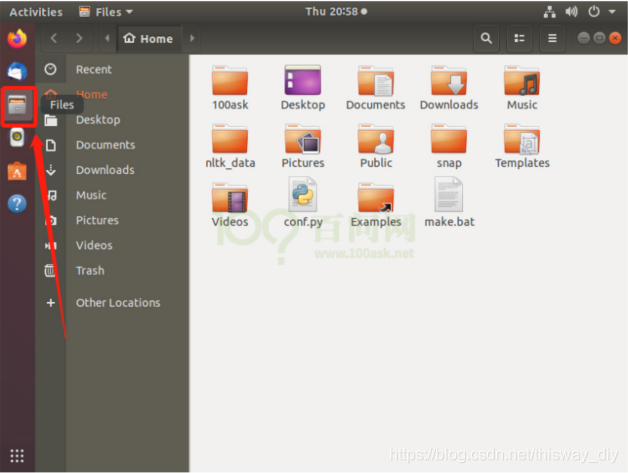The image size is (628, 473).
Task: Select the conf.py Python file
Action: pos(303,203)
